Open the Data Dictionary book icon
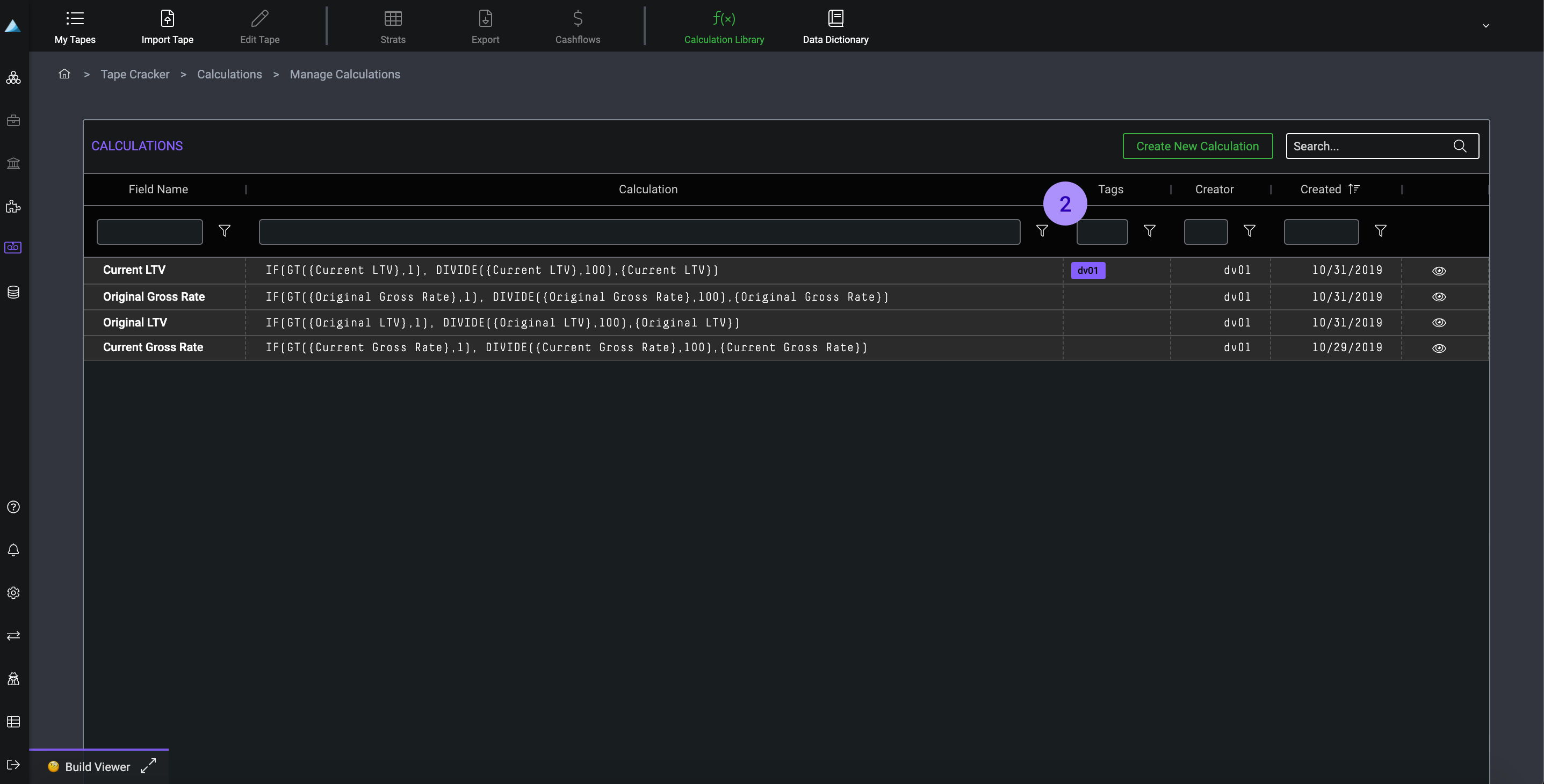The image size is (1544, 784). 835,19
